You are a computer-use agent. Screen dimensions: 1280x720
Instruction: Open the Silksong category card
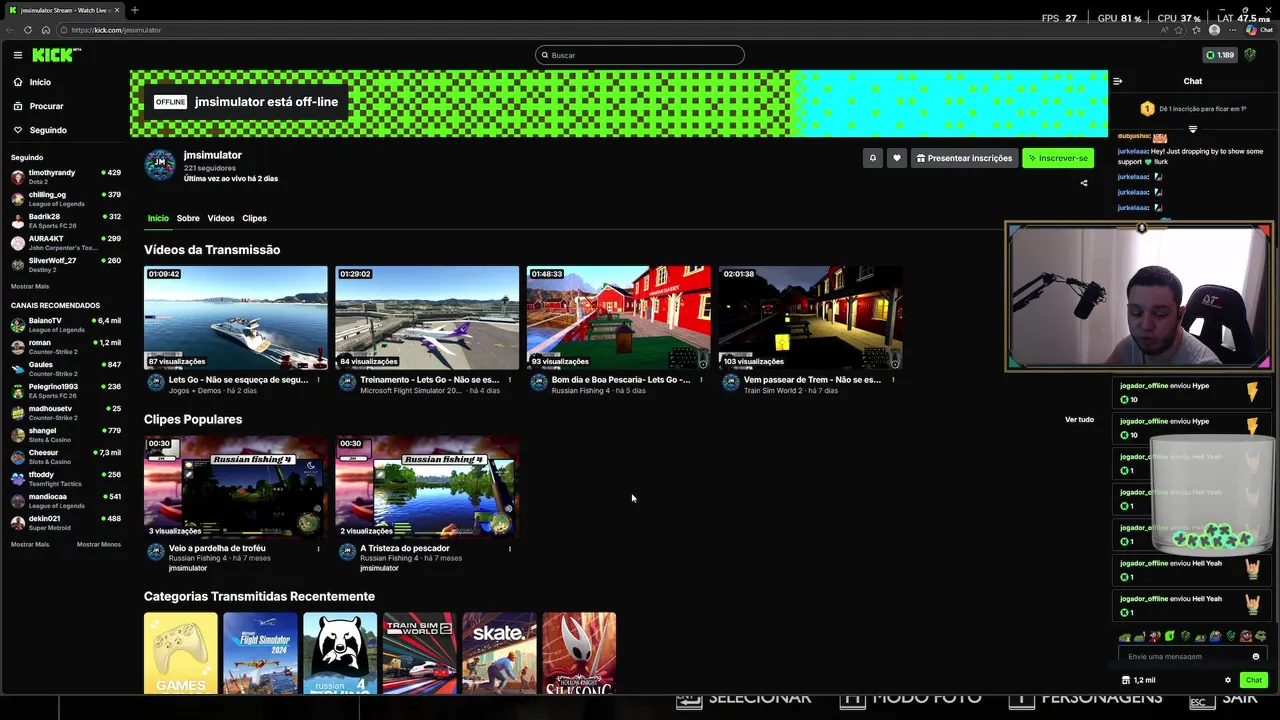pyautogui.click(x=579, y=653)
